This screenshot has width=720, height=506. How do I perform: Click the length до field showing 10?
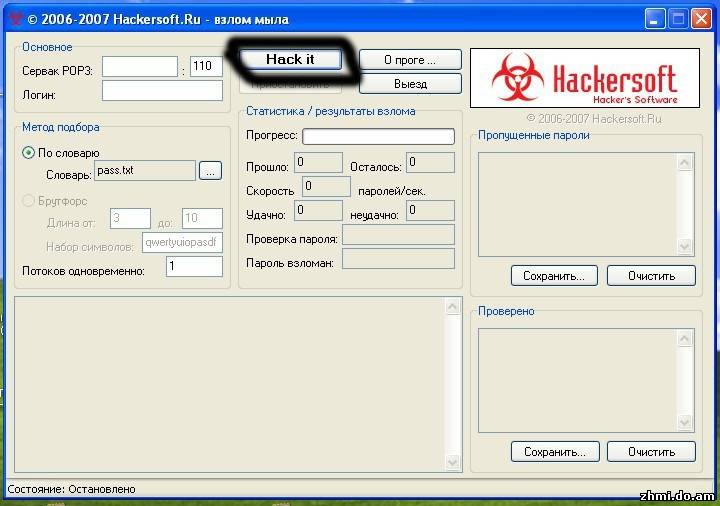point(202,218)
